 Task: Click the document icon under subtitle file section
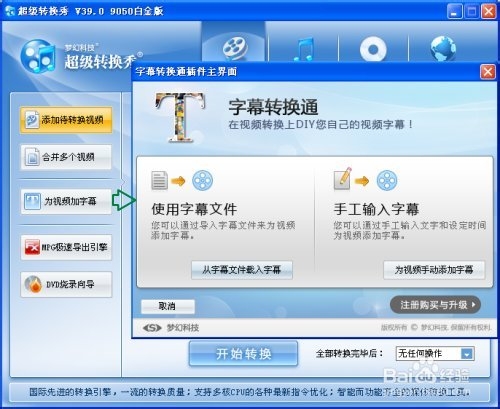(159, 180)
